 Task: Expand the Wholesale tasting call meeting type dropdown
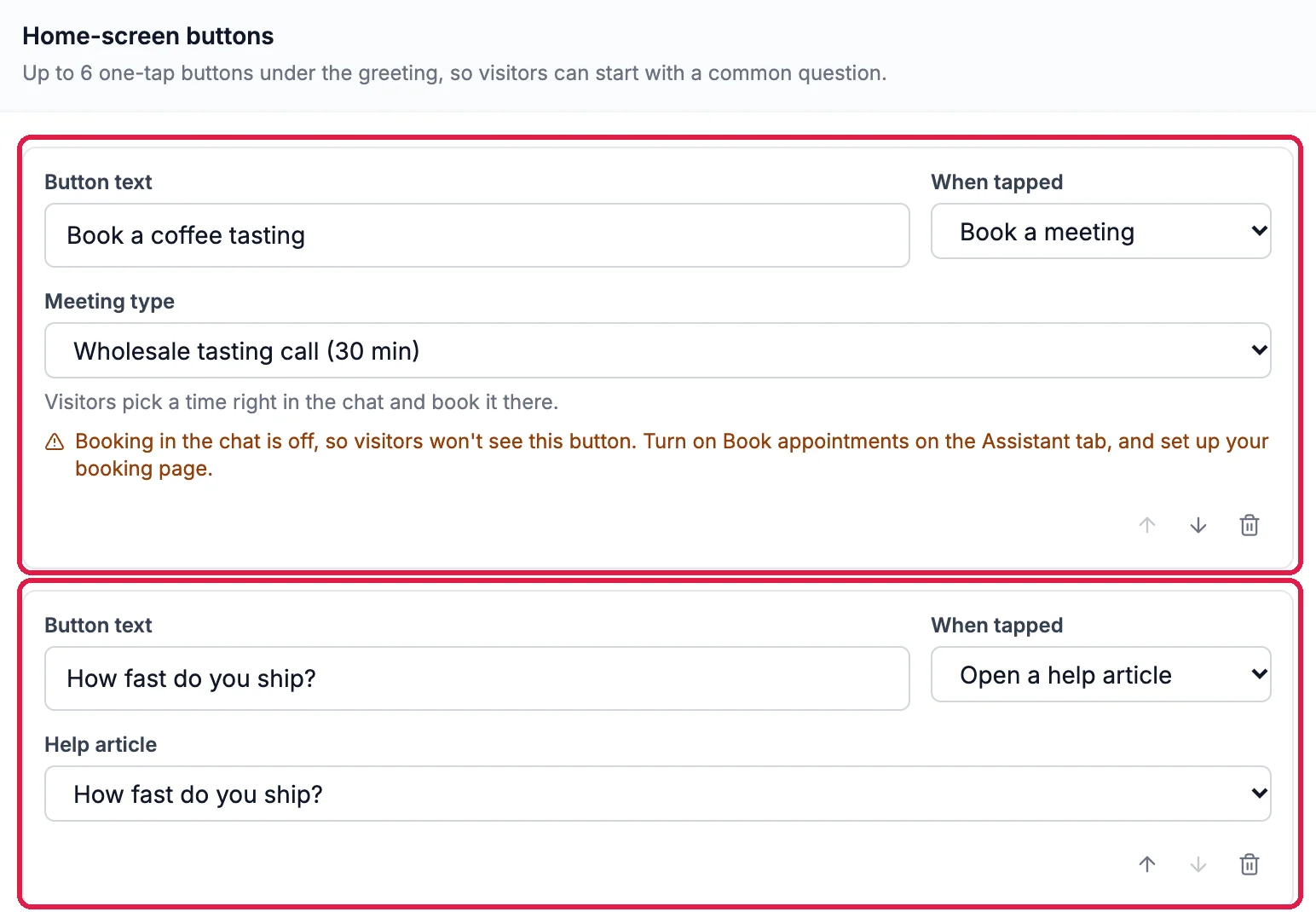click(658, 350)
